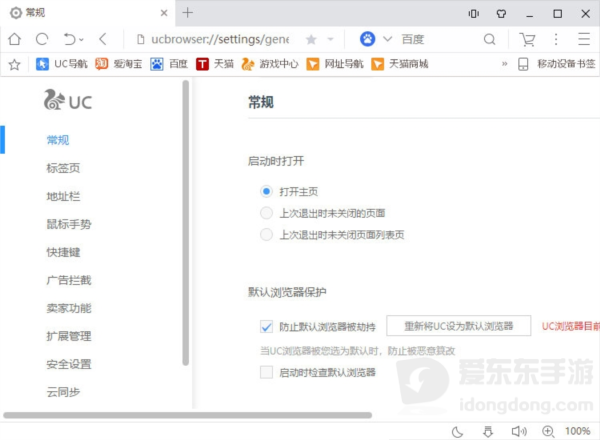Screen dimensions: 600x440
Task: Reload the page with the refresh icon
Action: coord(42,39)
